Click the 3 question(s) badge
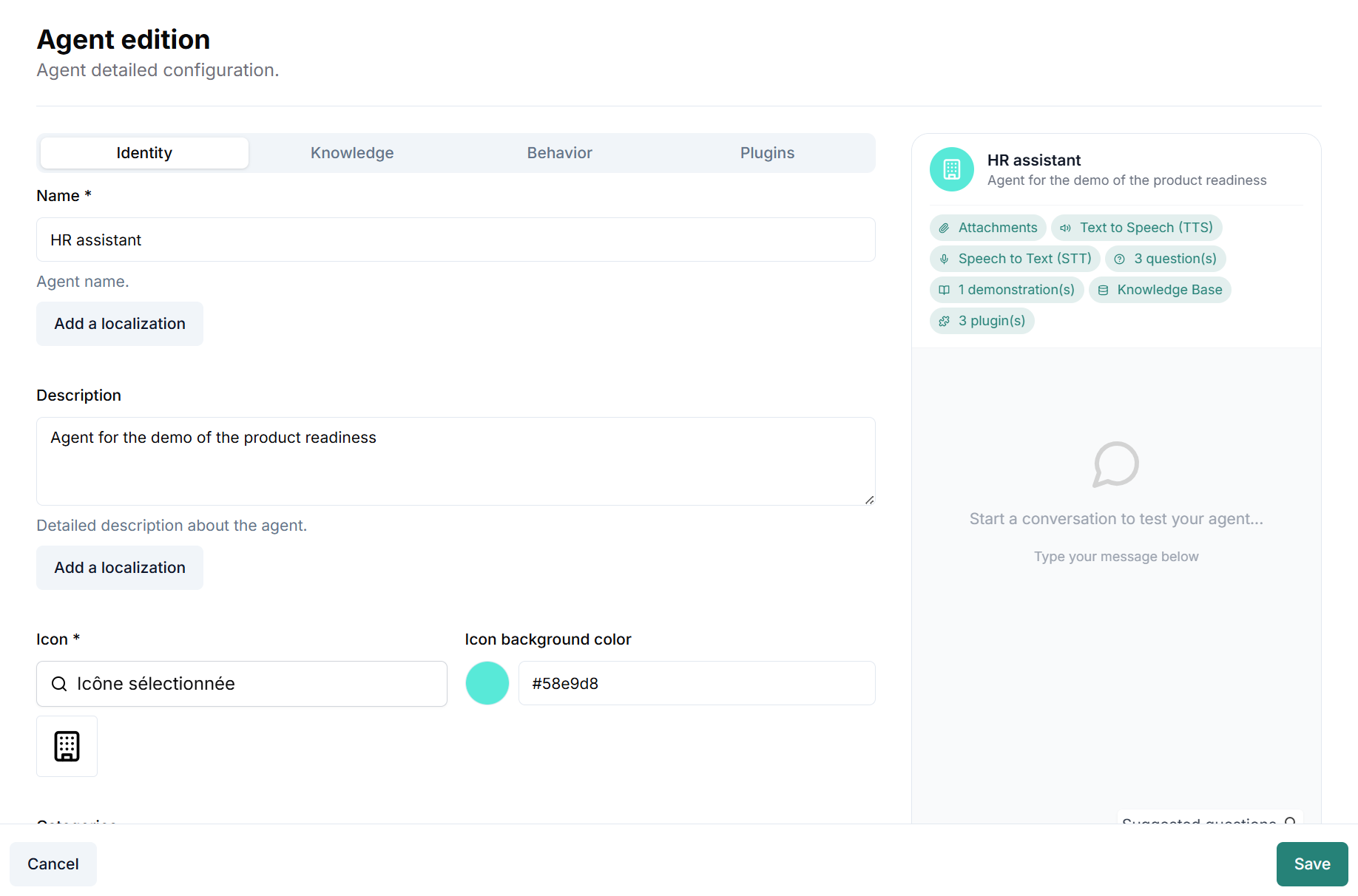Screen dimensions: 1358x896 point(1165,259)
